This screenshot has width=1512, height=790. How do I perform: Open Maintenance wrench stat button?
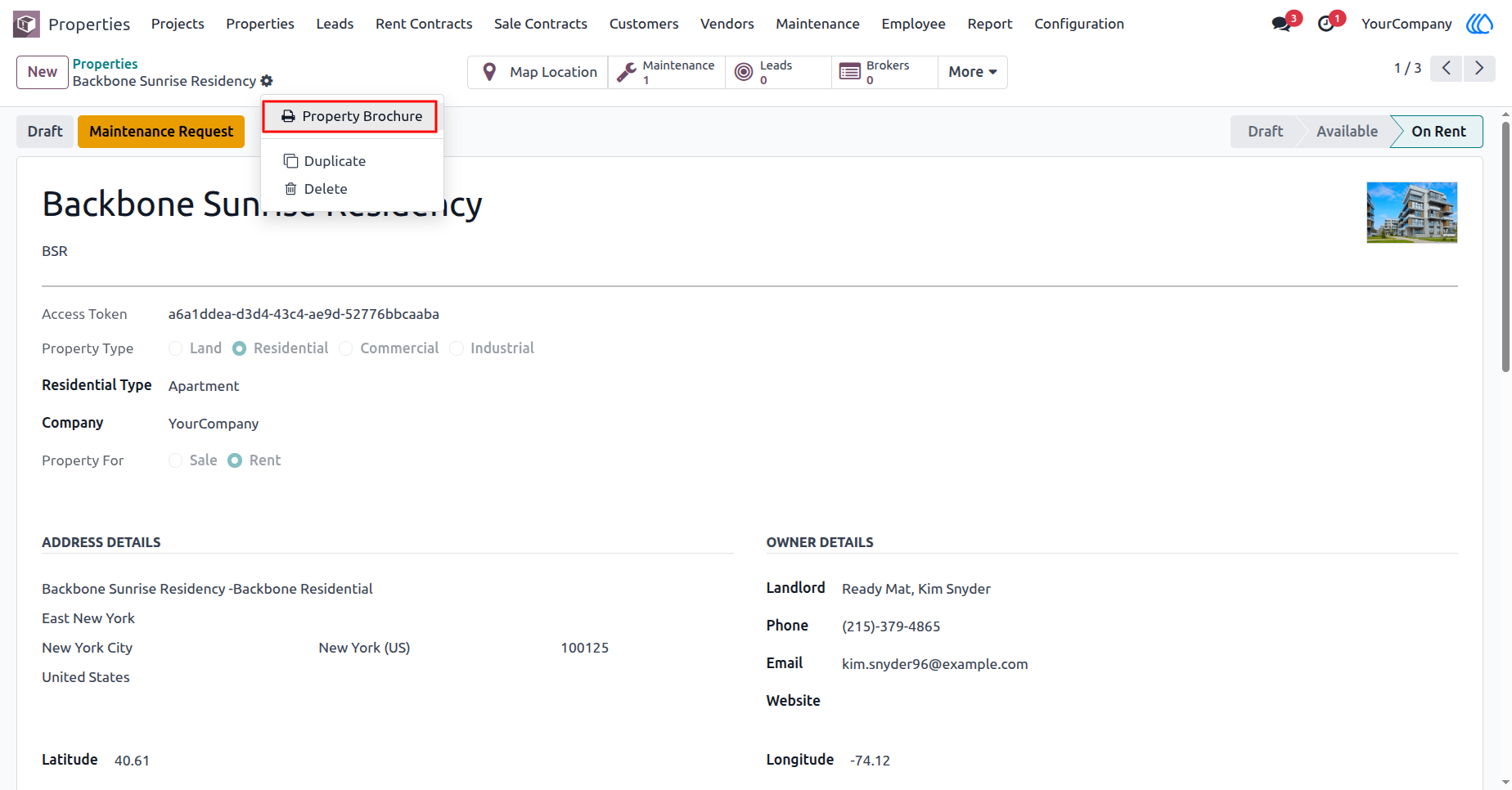click(x=667, y=72)
